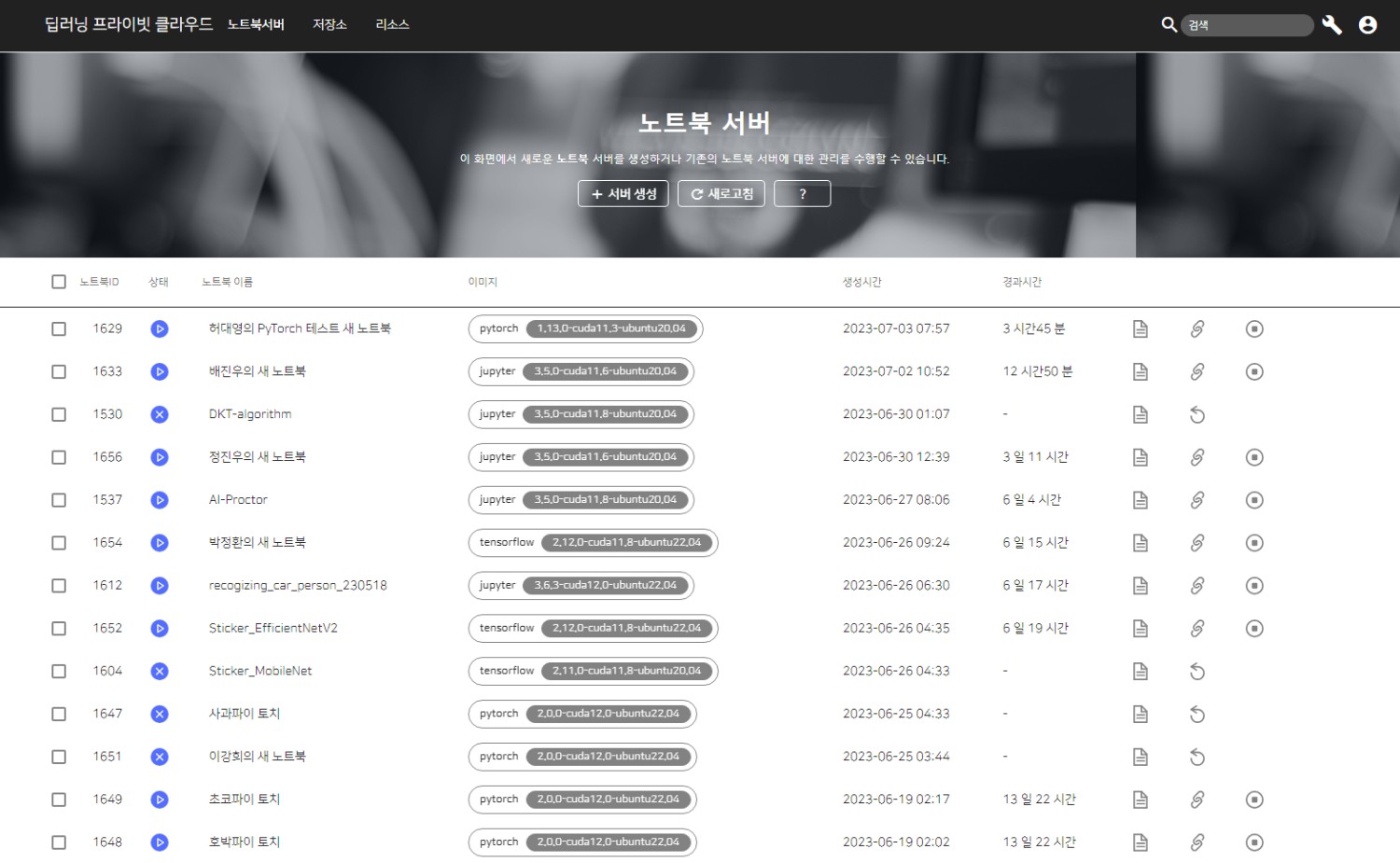Open link for recogizing_car_person_230518

1197,586
